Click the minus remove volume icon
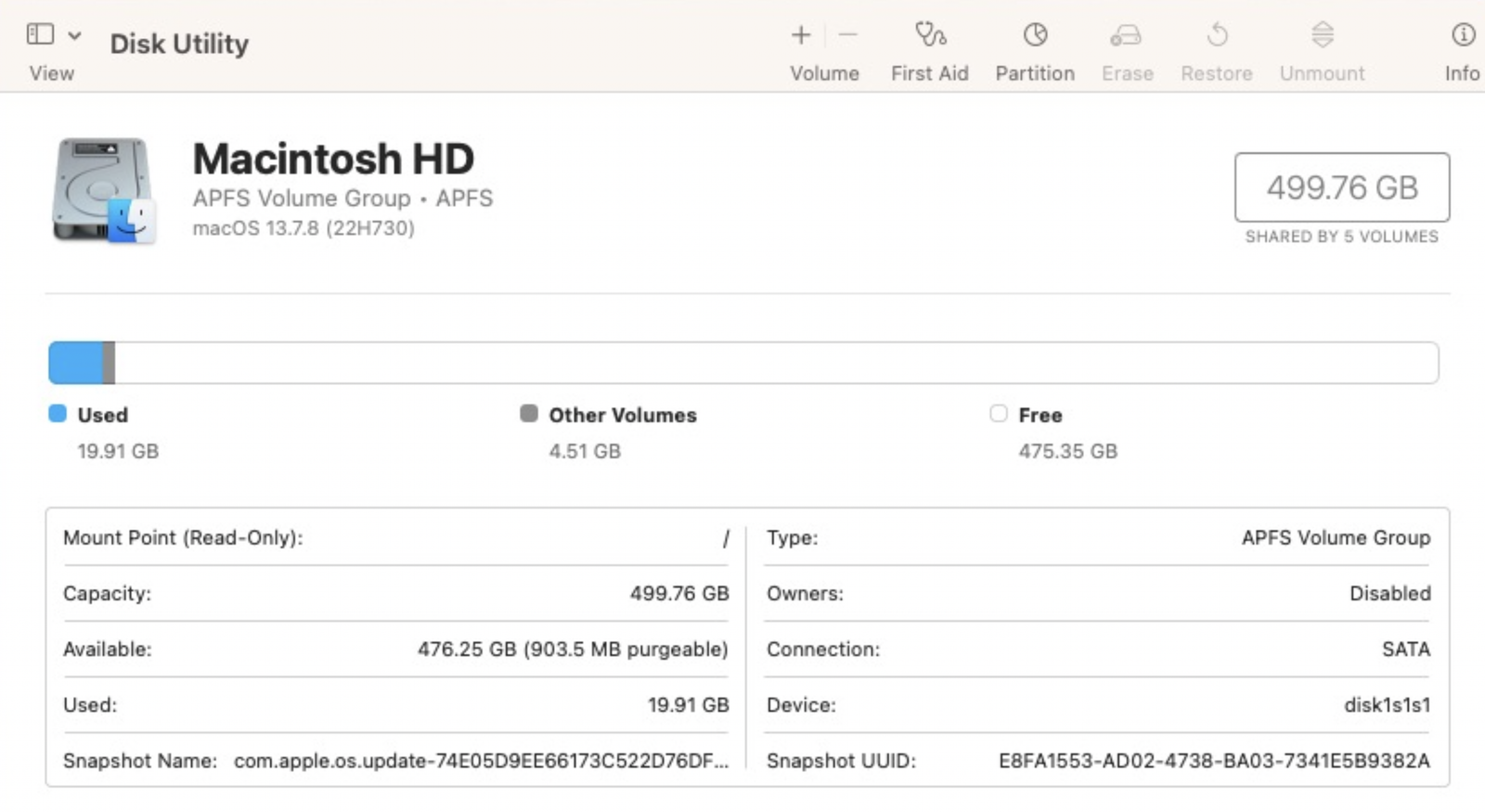This screenshot has height=812, width=1485. click(x=847, y=35)
